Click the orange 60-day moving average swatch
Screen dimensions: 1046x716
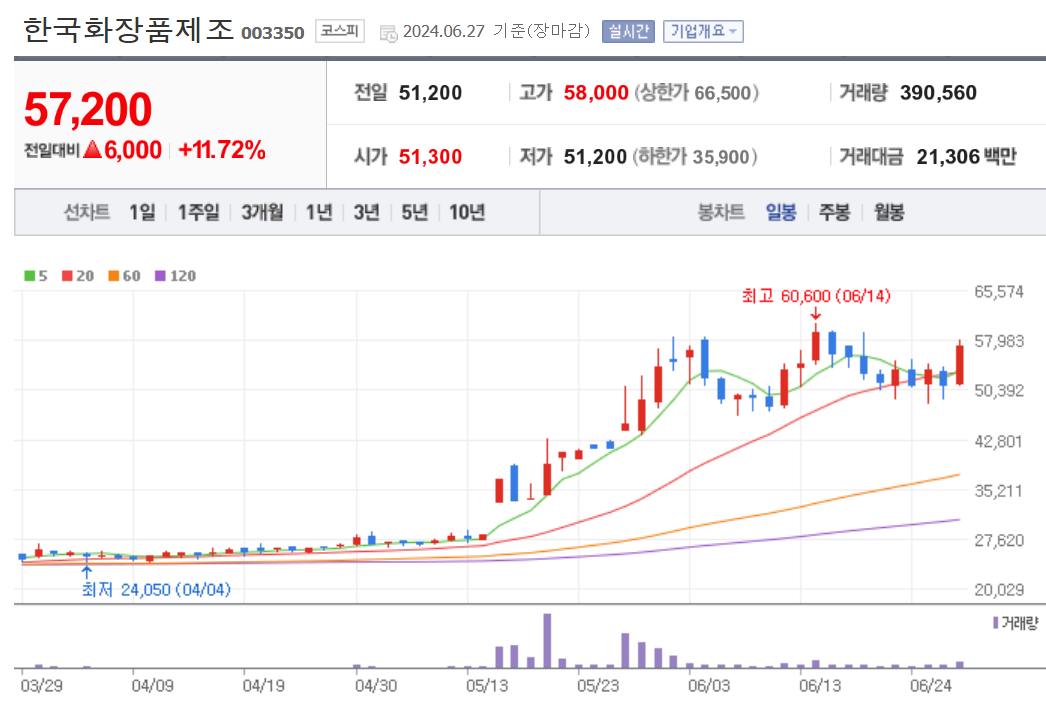point(113,276)
